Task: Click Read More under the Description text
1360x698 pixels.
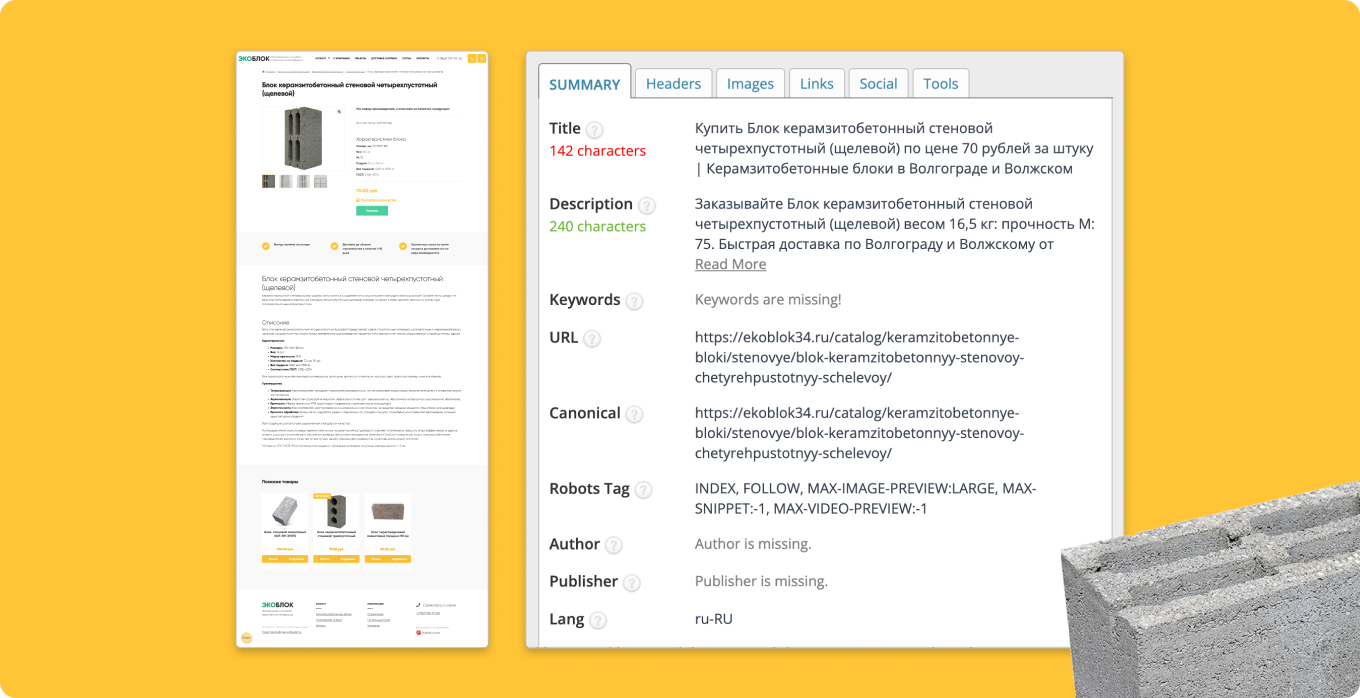Action: click(x=730, y=264)
